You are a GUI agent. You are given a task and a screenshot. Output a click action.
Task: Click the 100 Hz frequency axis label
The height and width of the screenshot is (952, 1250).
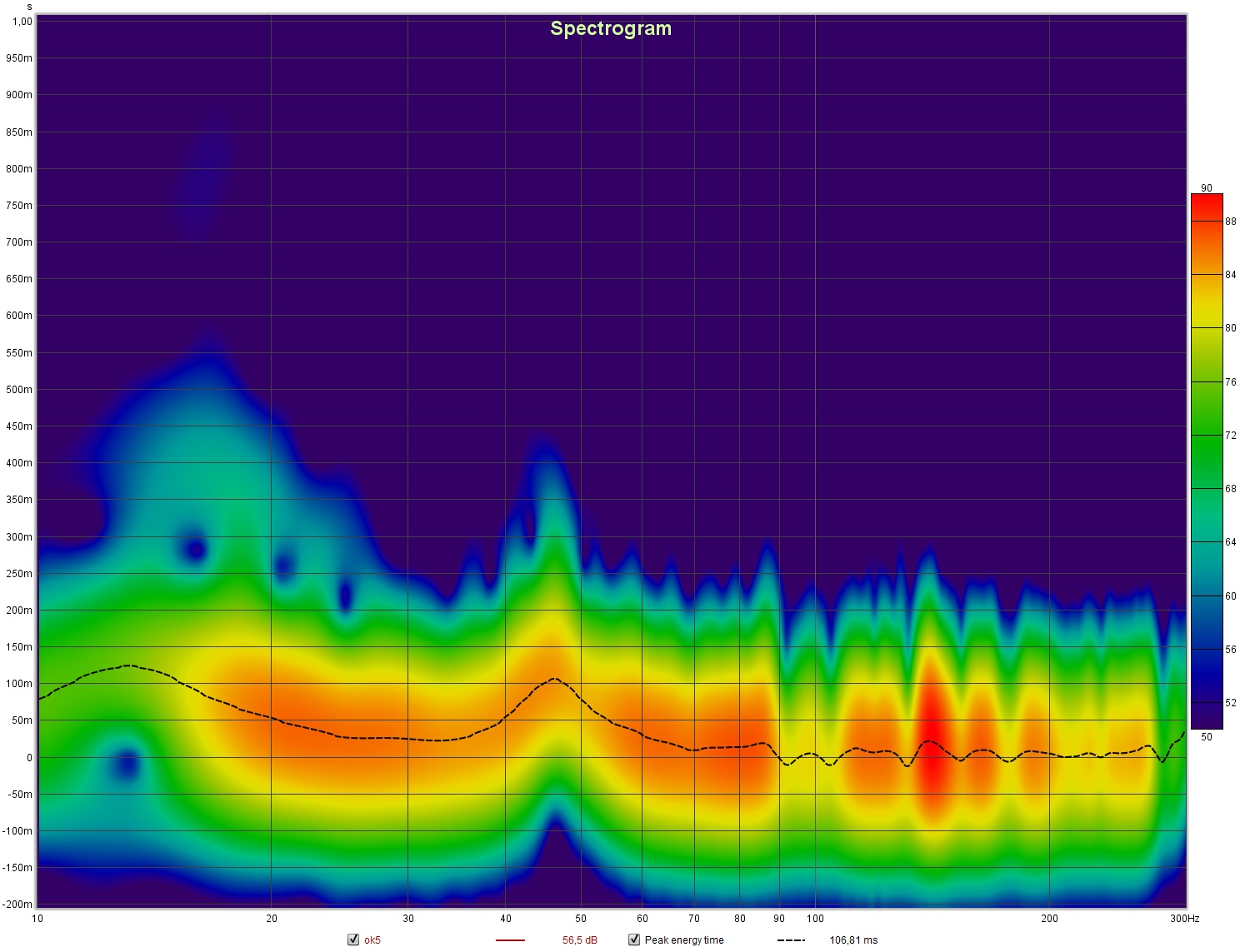click(815, 919)
